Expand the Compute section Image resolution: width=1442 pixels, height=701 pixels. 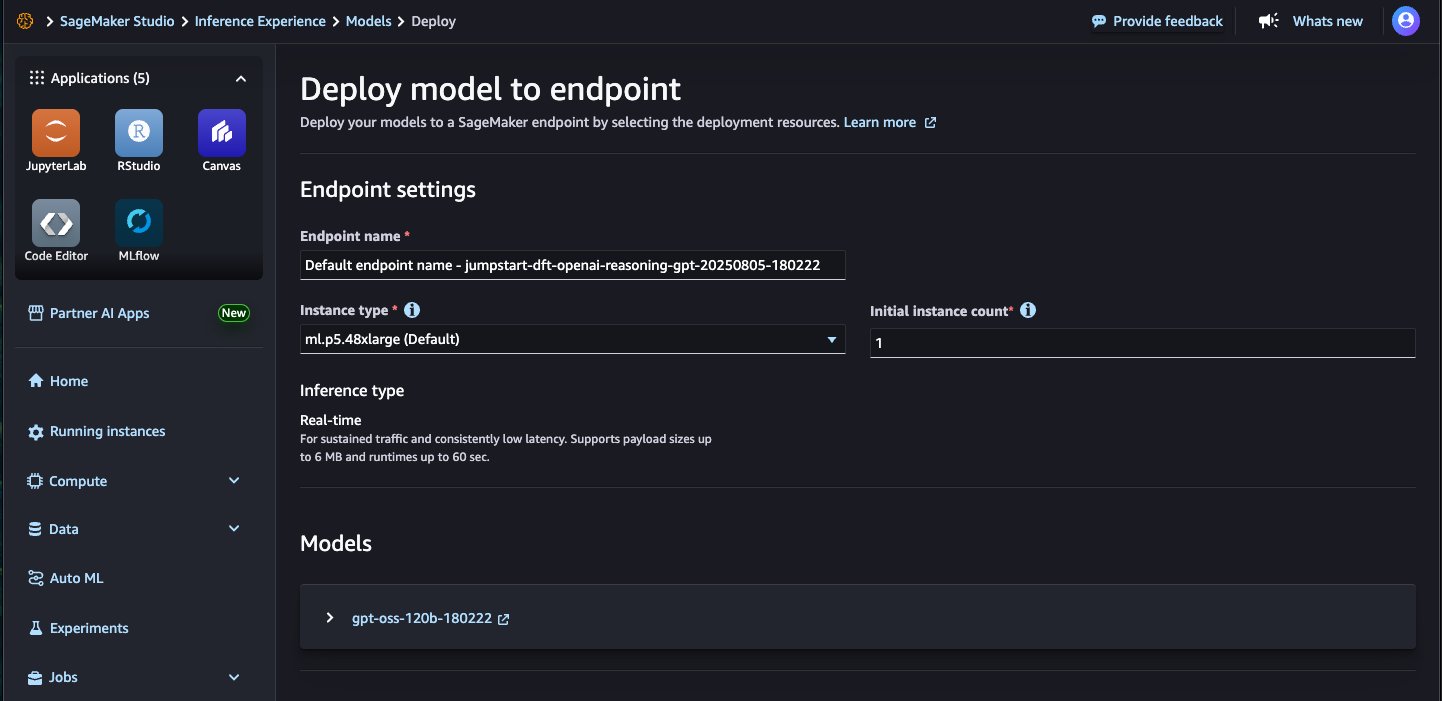(234, 481)
